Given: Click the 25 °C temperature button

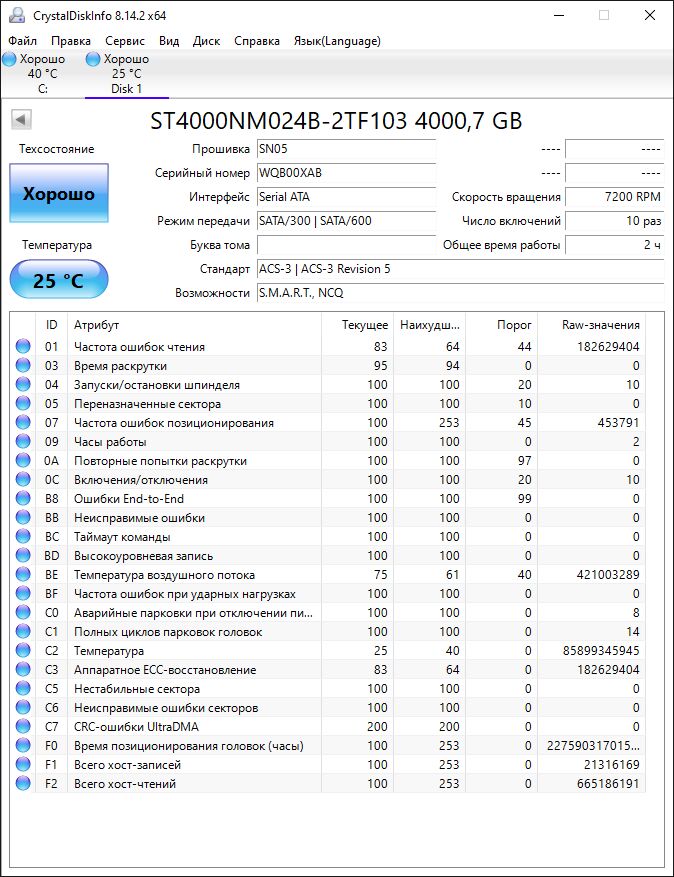Looking at the screenshot, I should coord(59,281).
